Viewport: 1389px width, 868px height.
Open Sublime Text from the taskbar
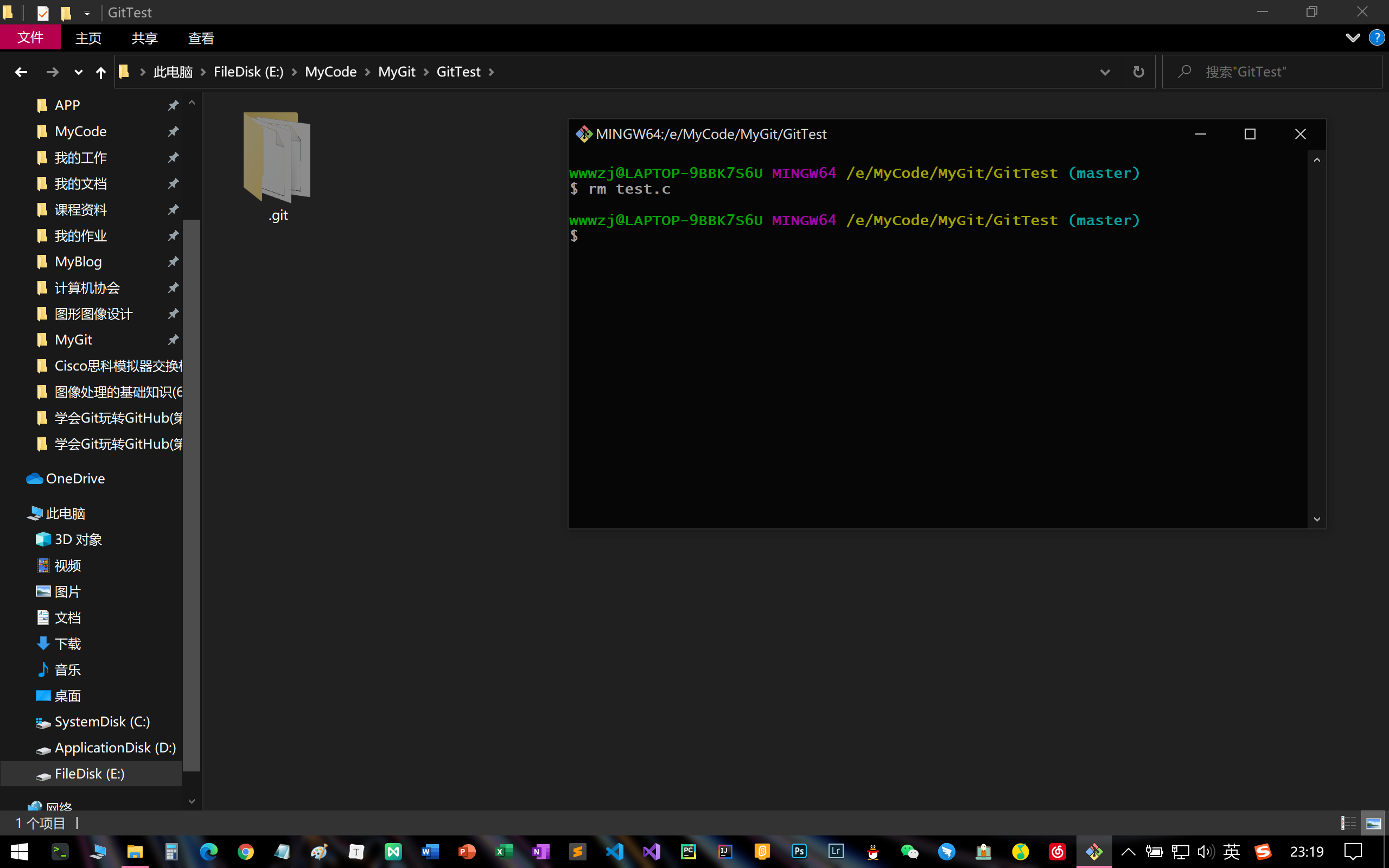click(577, 852)
